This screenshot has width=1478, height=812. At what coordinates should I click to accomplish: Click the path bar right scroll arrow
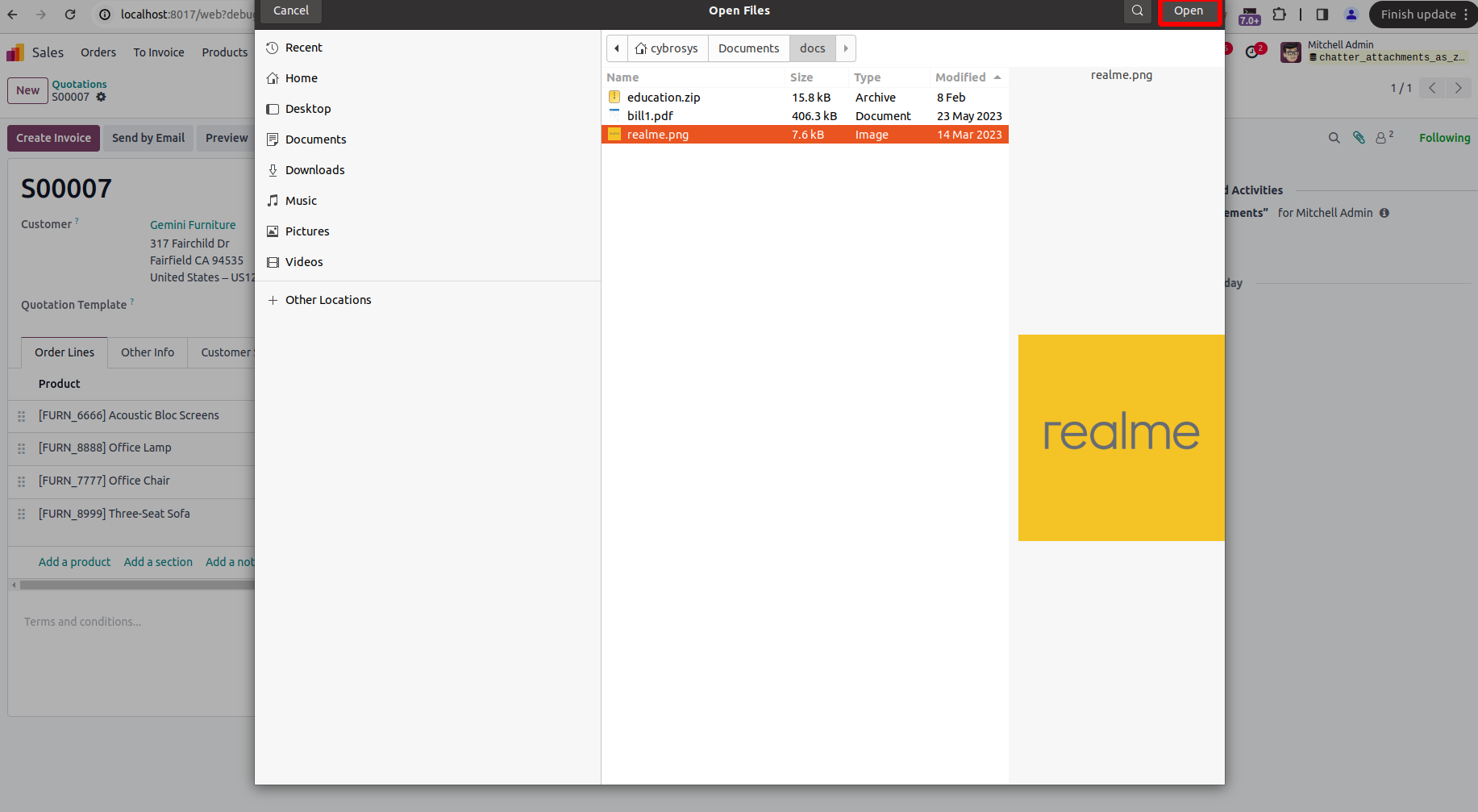tap(846, 48)
